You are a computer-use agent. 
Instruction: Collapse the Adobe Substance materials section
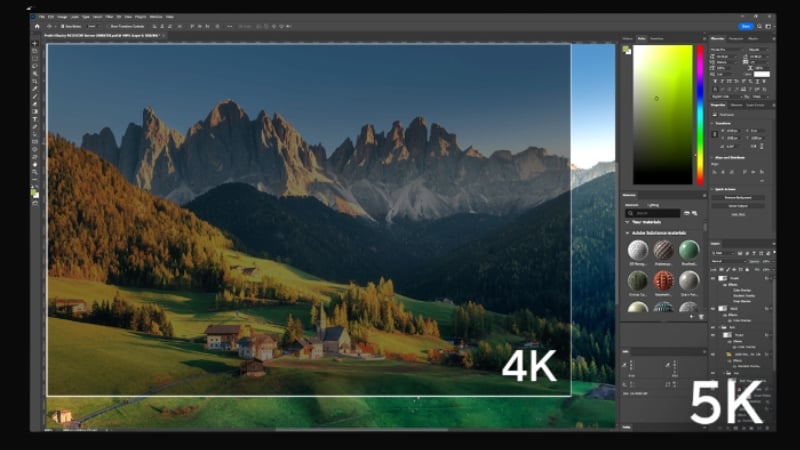point(628,233)
